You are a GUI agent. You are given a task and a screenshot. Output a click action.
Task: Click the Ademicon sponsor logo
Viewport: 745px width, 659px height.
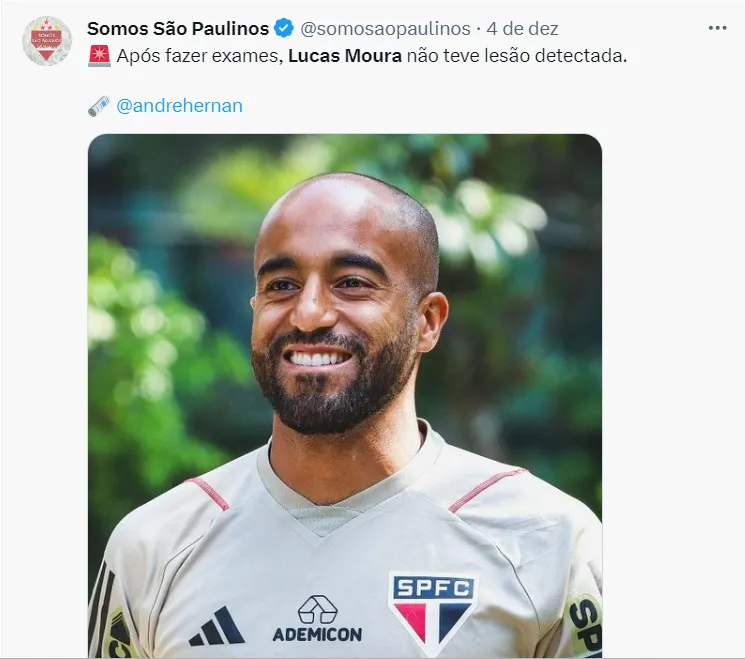click(317, 619)
